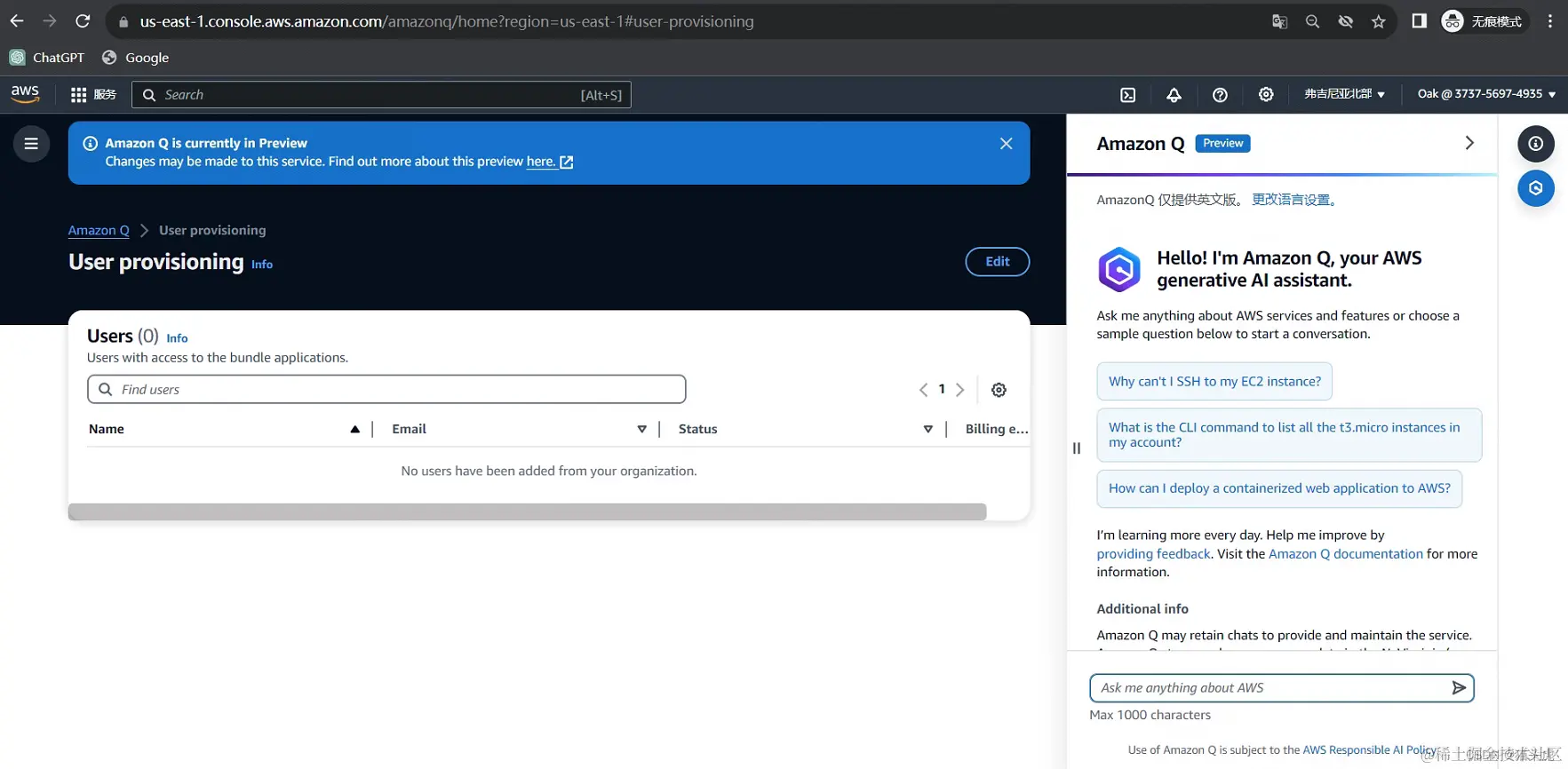
Task: Expand the Oak account menu
Action: (x=1486, y=94)
